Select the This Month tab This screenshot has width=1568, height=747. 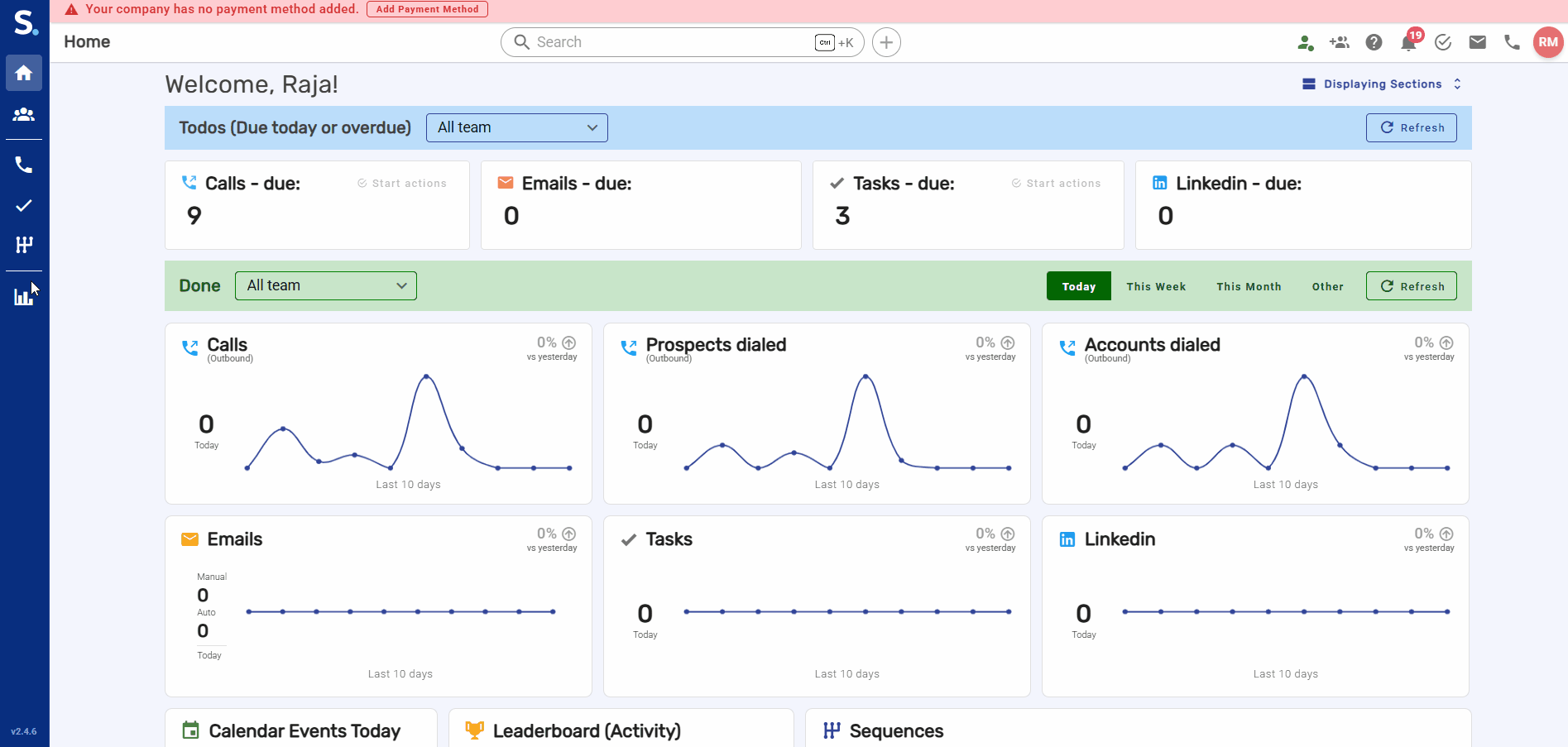[x=1249, y=286]
